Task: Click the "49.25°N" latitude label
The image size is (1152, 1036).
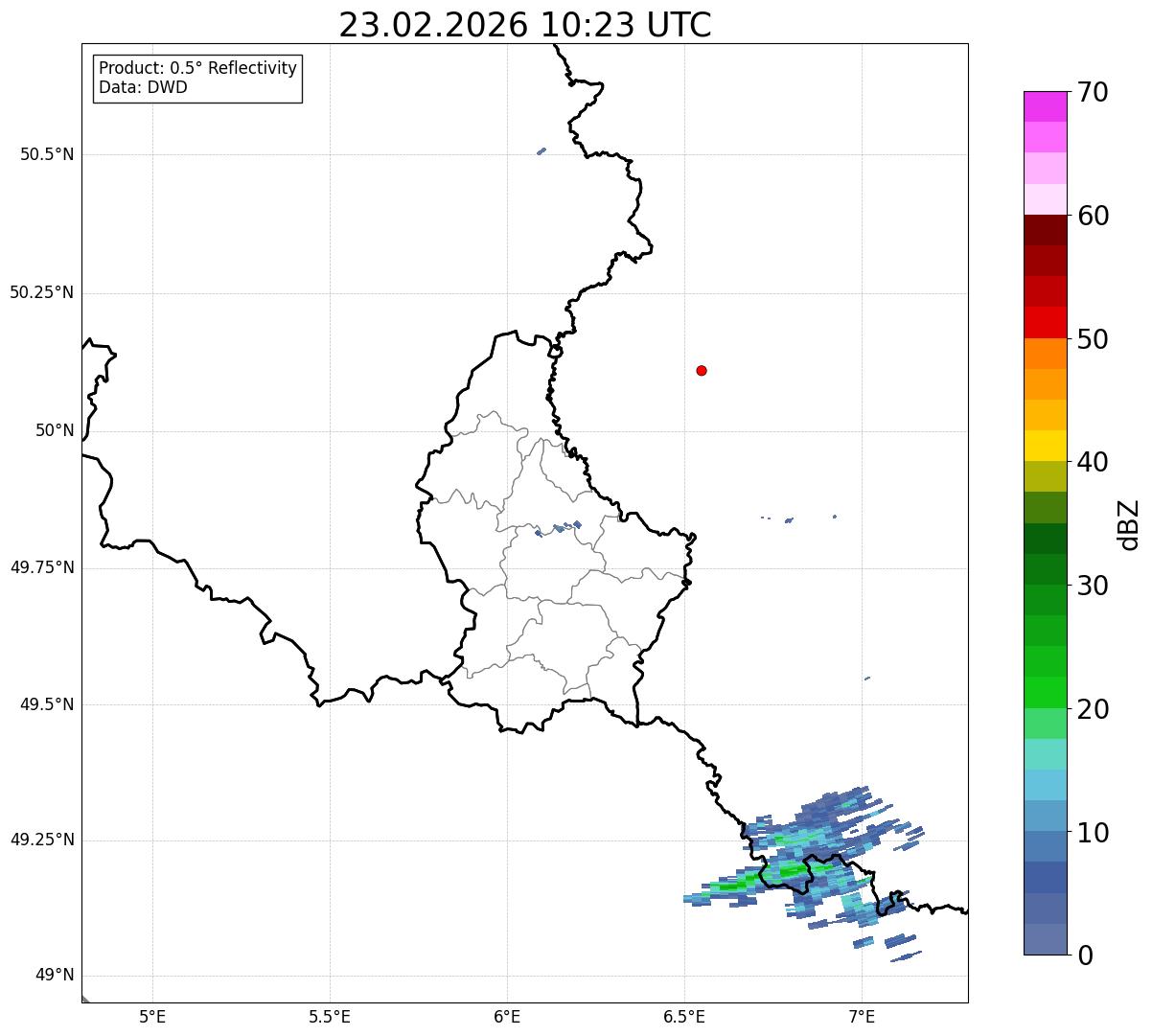Action: (x=41, y=840)
